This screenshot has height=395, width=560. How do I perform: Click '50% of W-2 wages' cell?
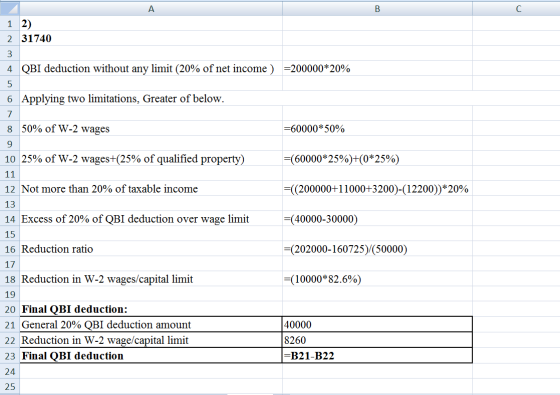(151, 129)
